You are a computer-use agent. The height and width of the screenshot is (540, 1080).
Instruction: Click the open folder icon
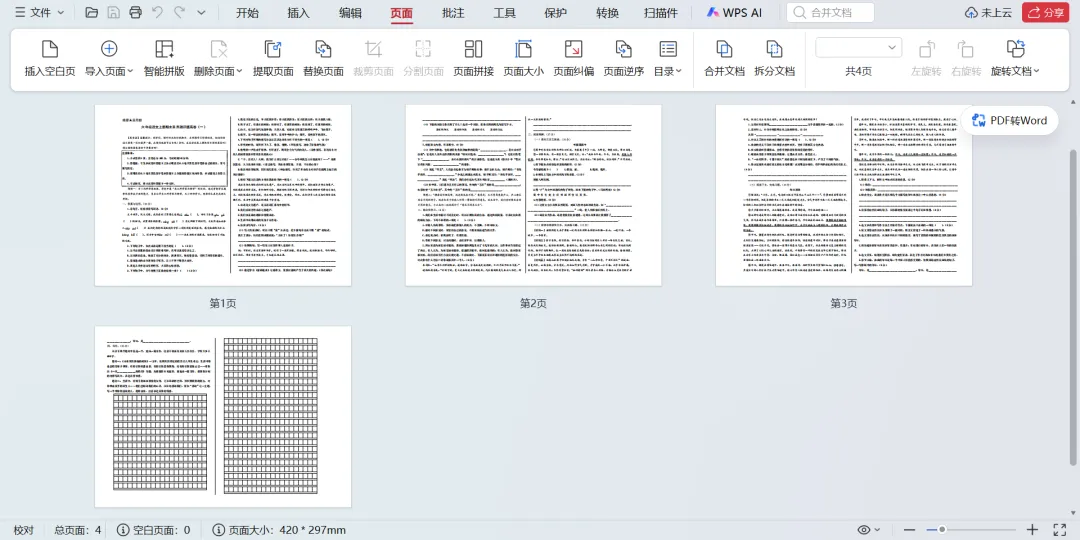[x=92, y=12]
